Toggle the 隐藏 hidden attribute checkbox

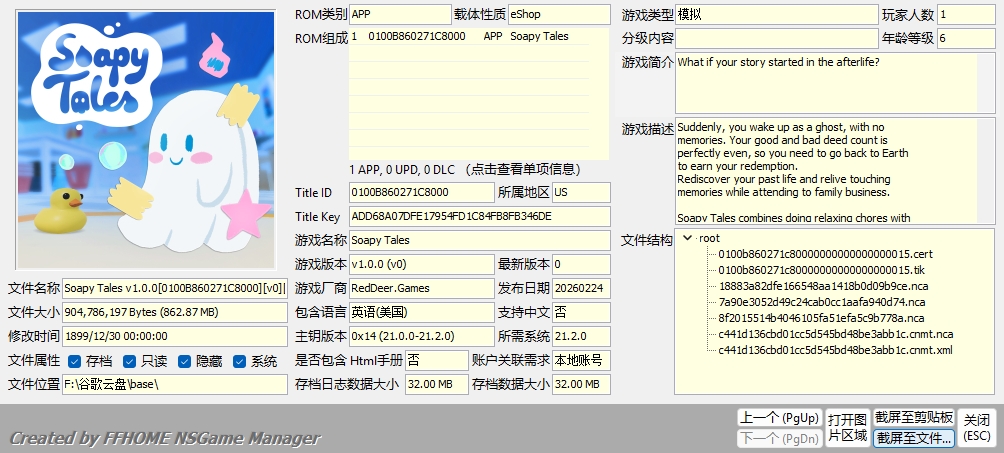pos(184,361)
